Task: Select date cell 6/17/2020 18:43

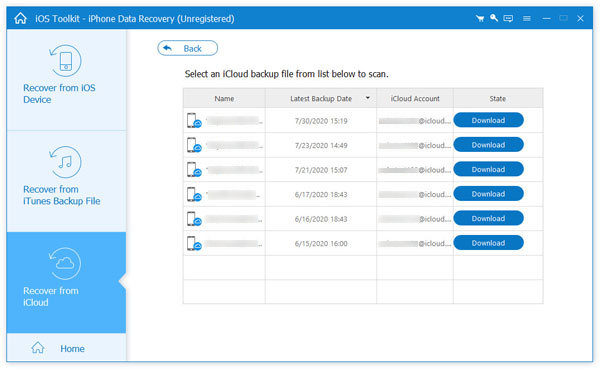Action: 321,194
